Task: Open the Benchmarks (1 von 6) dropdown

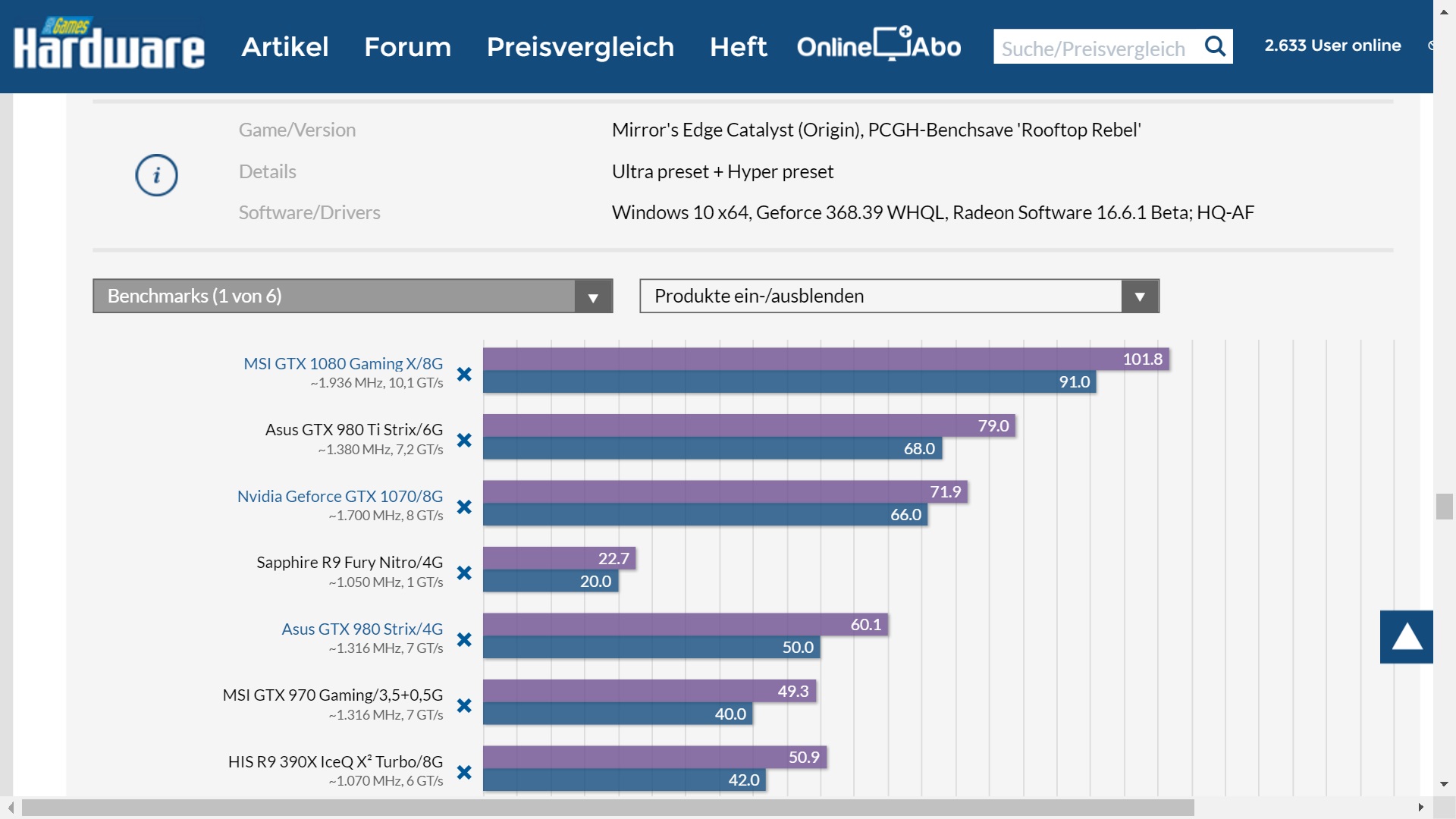Action: 352,296
